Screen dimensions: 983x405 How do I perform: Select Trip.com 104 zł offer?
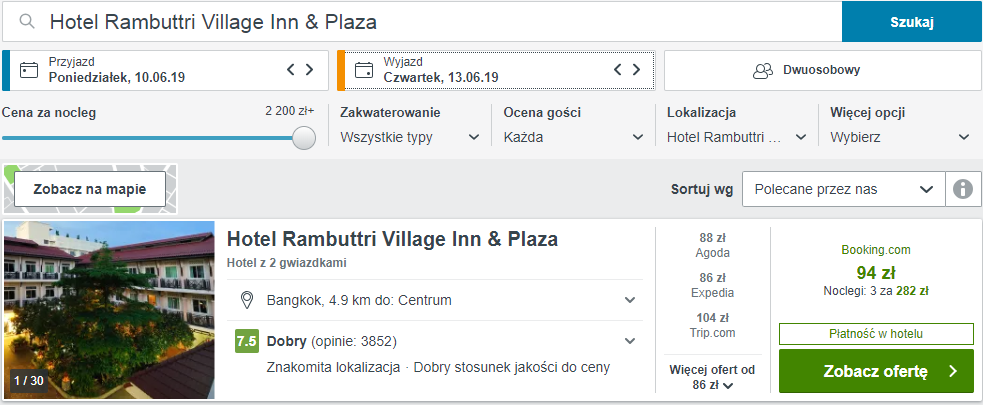coord(712,325)
